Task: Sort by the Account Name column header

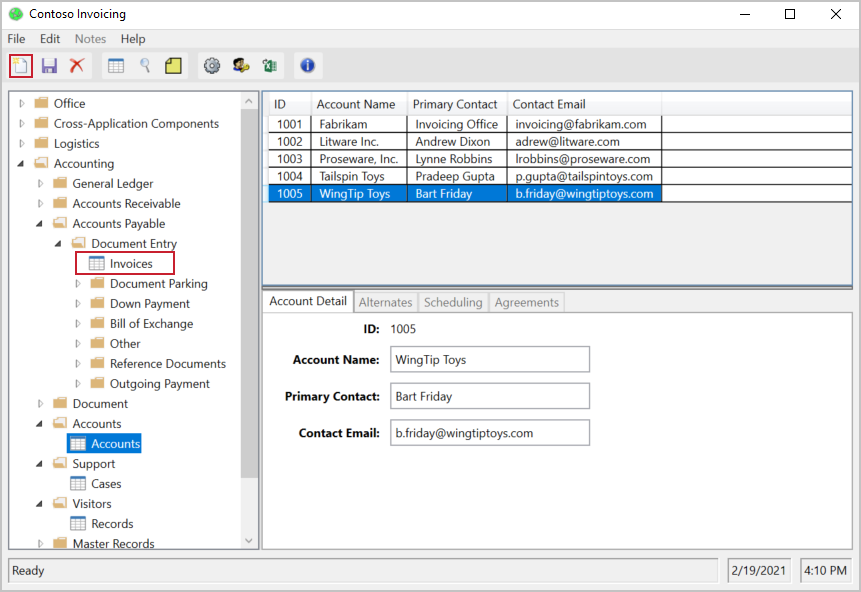Action: click(359, 104)
